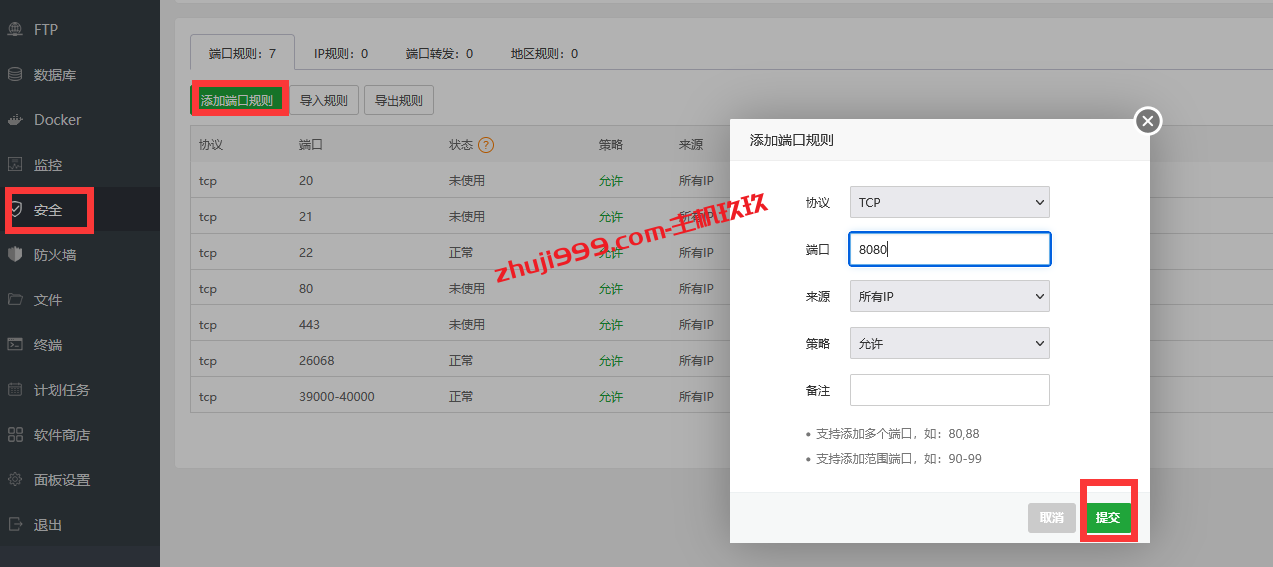Focus the 端口 input containing 8080

[x=950, y=249]
